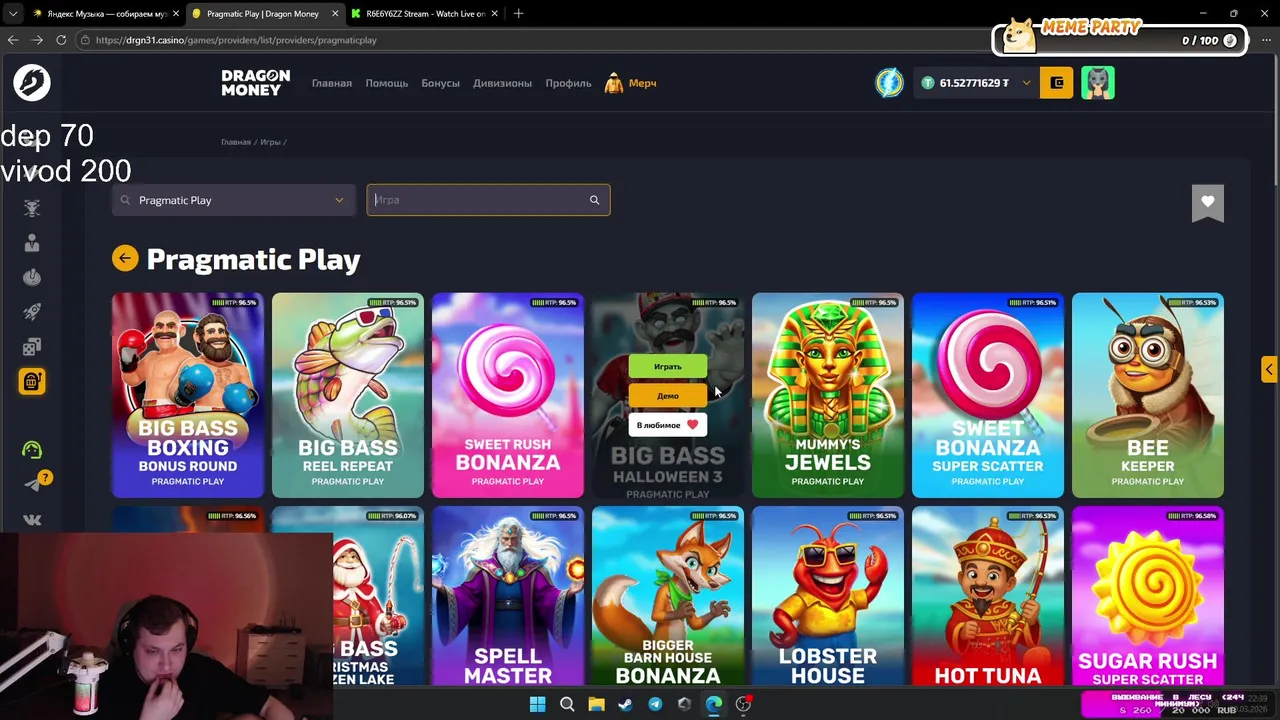Open the VK social link icon
The width and height of the screenshot is (1280, 720).
tap(32, 520)
